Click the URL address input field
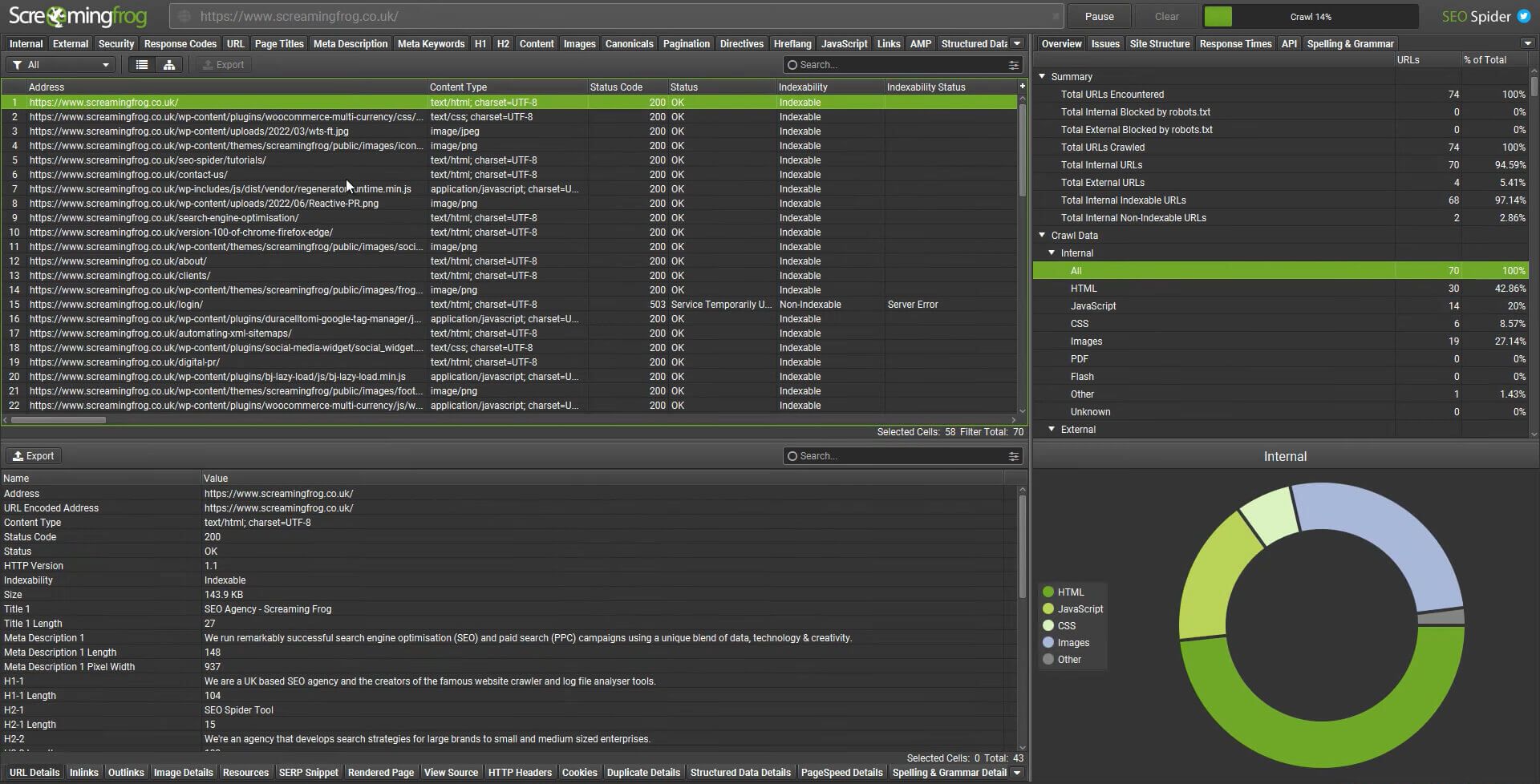Screen dimensions: 1540x784 [x=618, y=16]
